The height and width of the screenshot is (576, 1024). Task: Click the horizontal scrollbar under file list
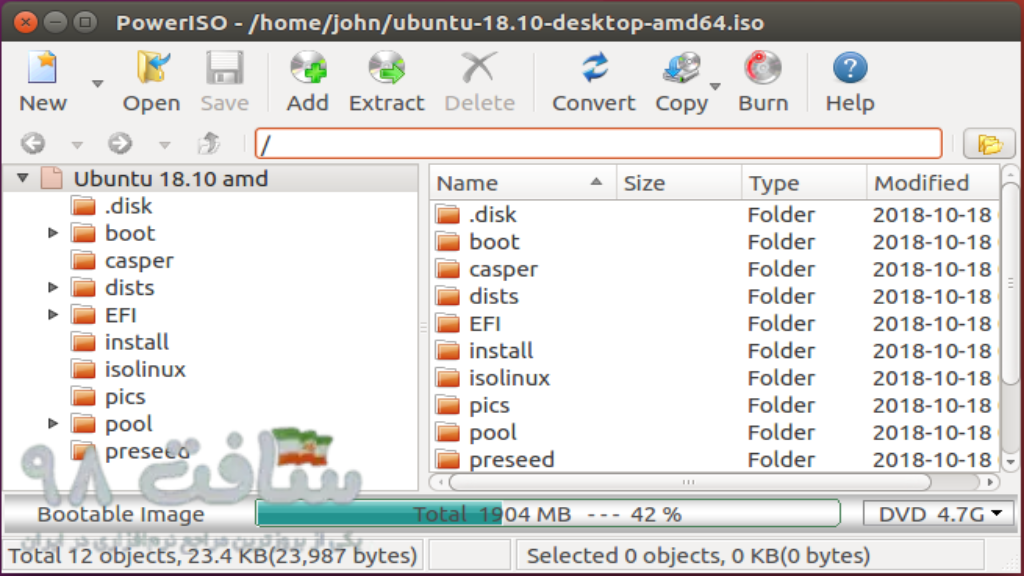pos(690,482)
